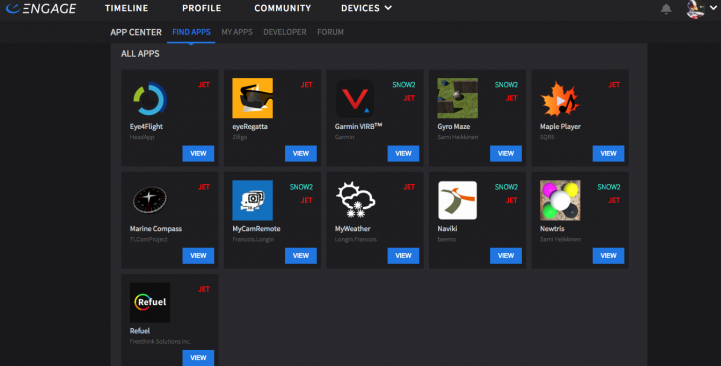
Task: View the eyeRegatta app
Action: point(301,154)
